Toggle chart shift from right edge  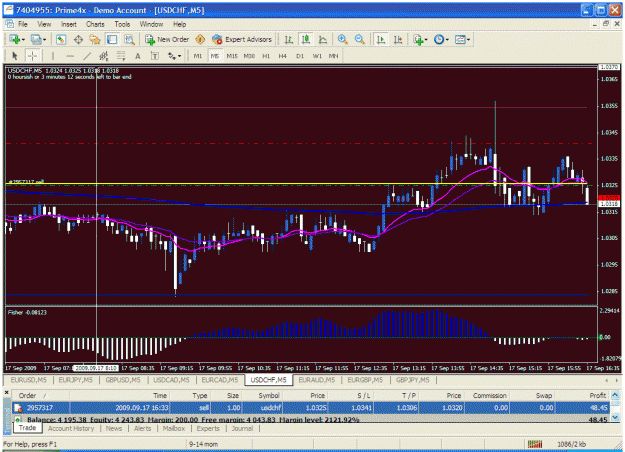(x=398, y=39)
